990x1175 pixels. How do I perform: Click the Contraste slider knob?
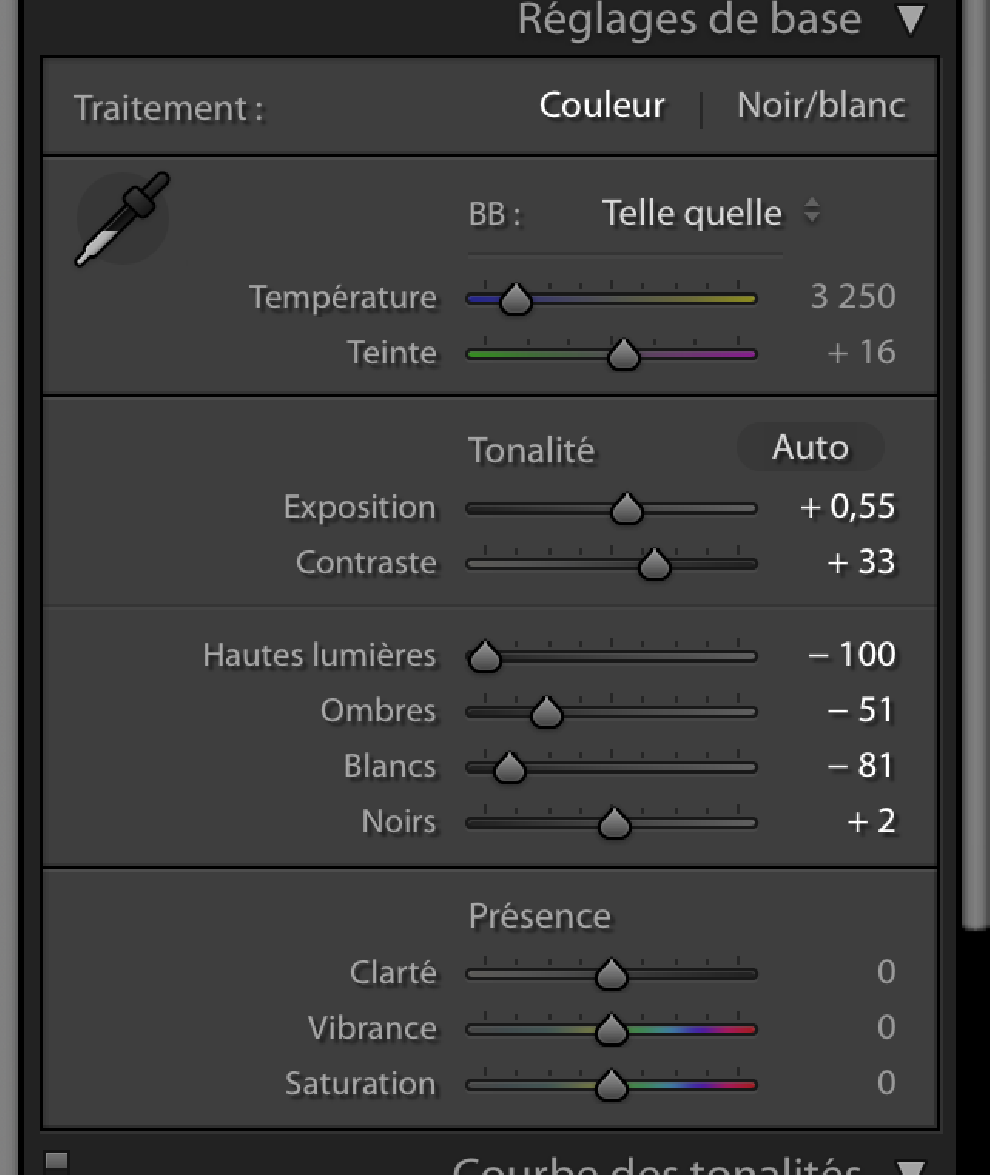tap(654, 564)
